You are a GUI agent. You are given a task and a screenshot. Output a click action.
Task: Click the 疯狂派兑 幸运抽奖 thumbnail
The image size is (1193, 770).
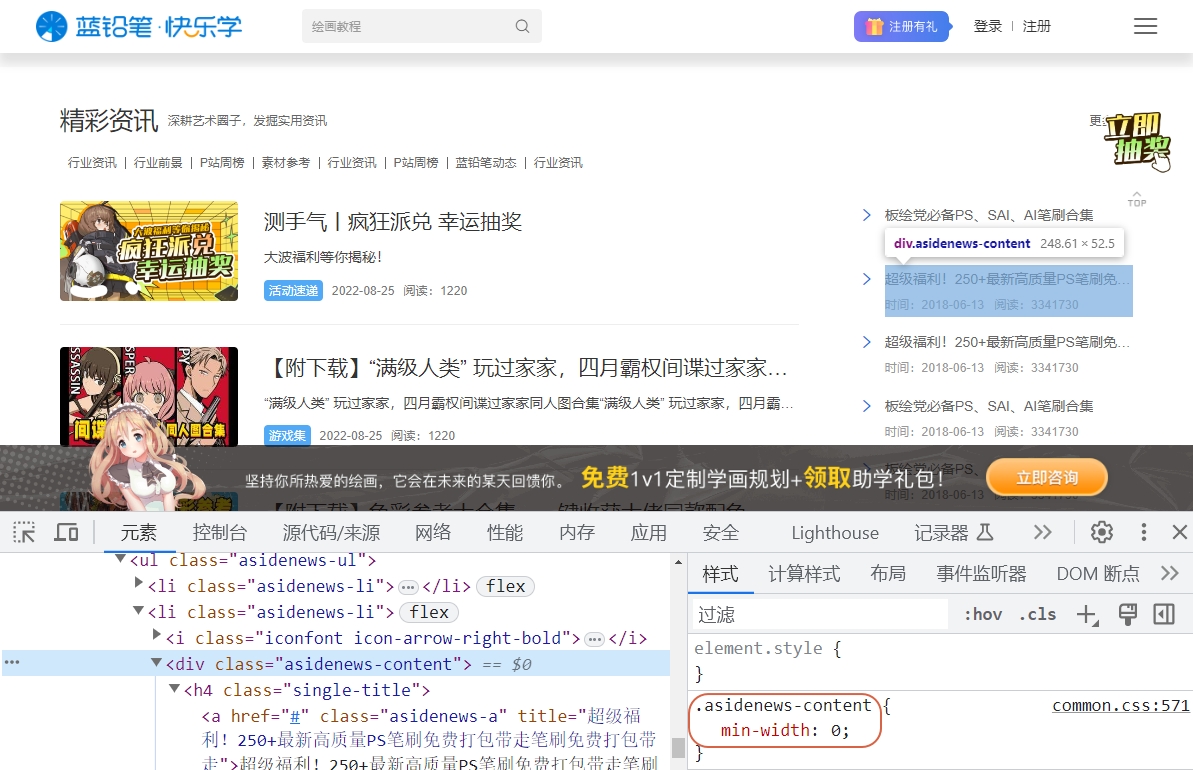149,251
